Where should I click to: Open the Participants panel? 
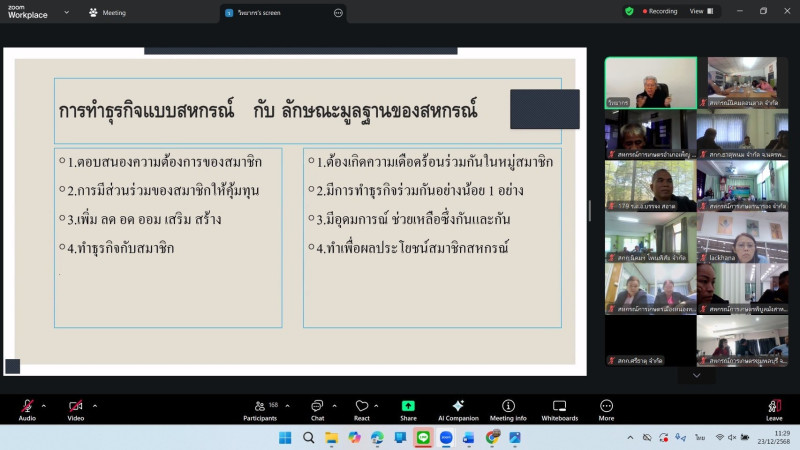click(260, 408)
